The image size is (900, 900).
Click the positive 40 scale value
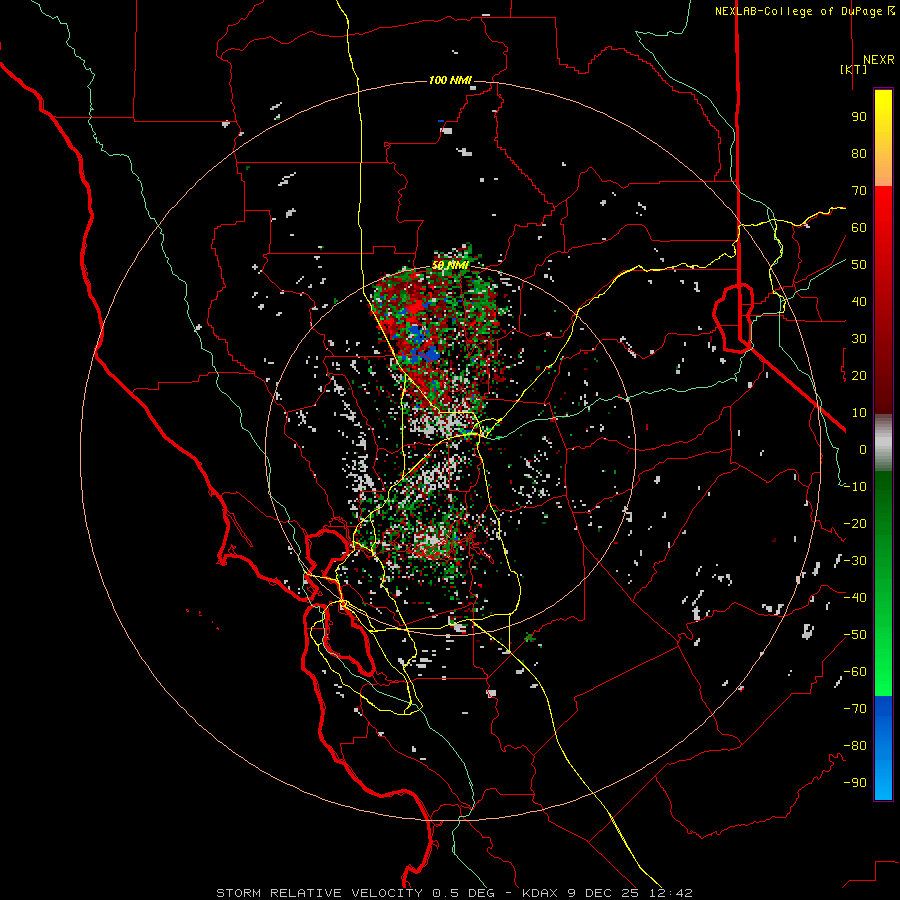coord(859,302)
